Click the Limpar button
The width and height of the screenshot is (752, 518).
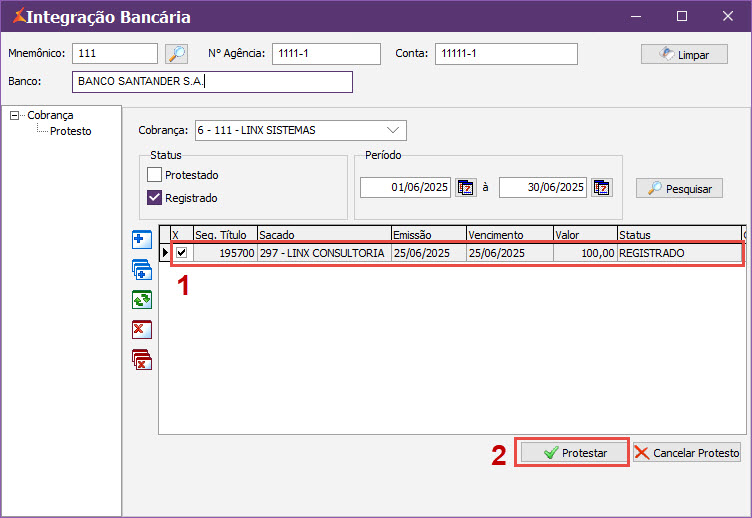coord(684,54)
